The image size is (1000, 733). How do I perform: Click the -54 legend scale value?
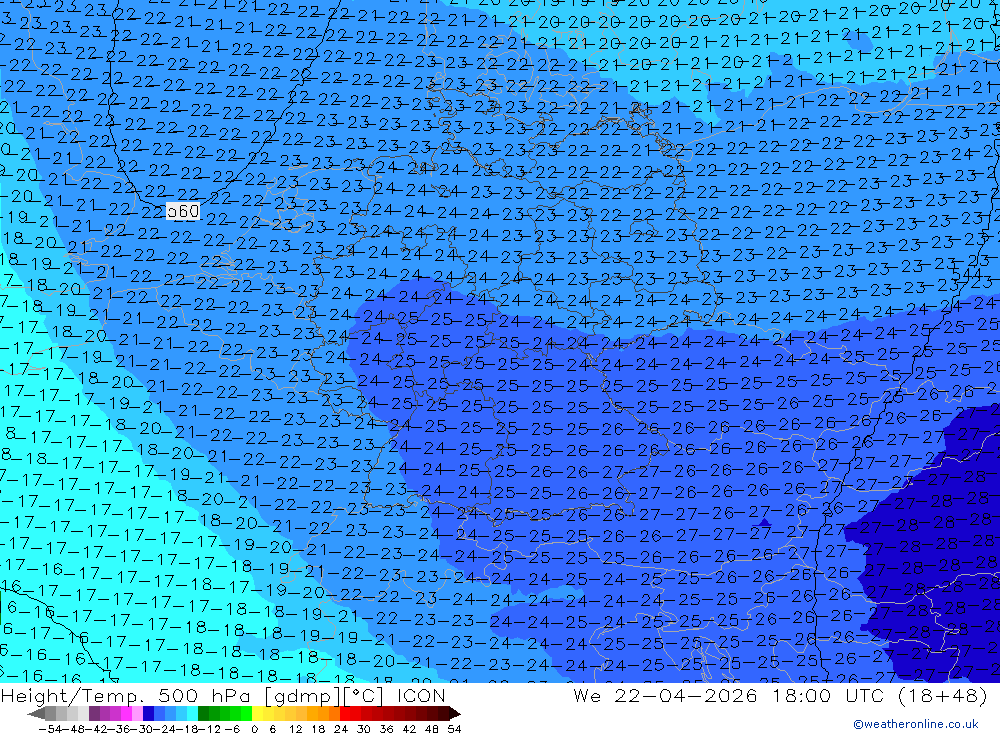[x=50, y=729]
